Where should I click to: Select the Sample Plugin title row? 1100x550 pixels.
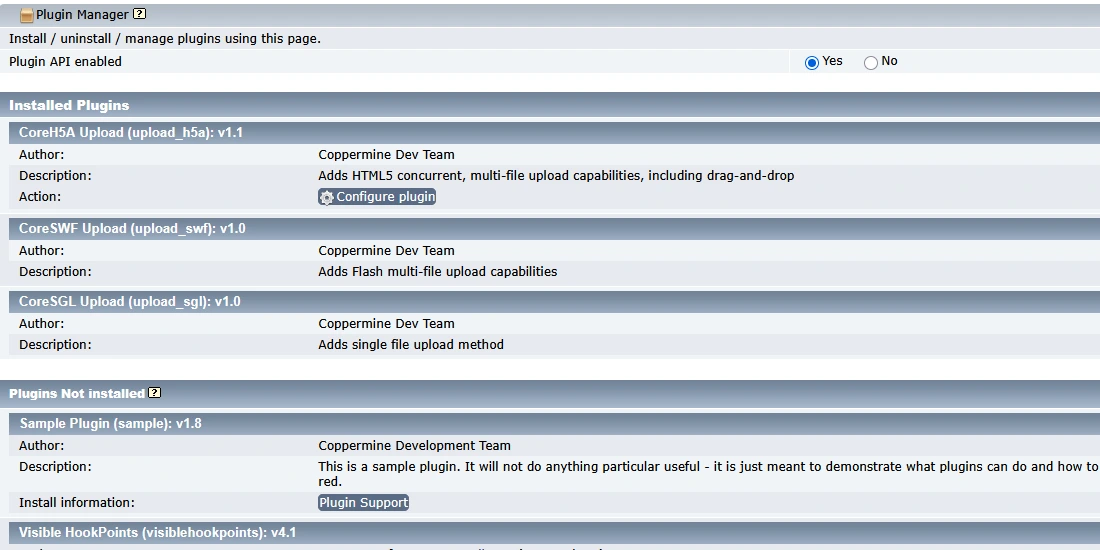(x=110, y=424)
